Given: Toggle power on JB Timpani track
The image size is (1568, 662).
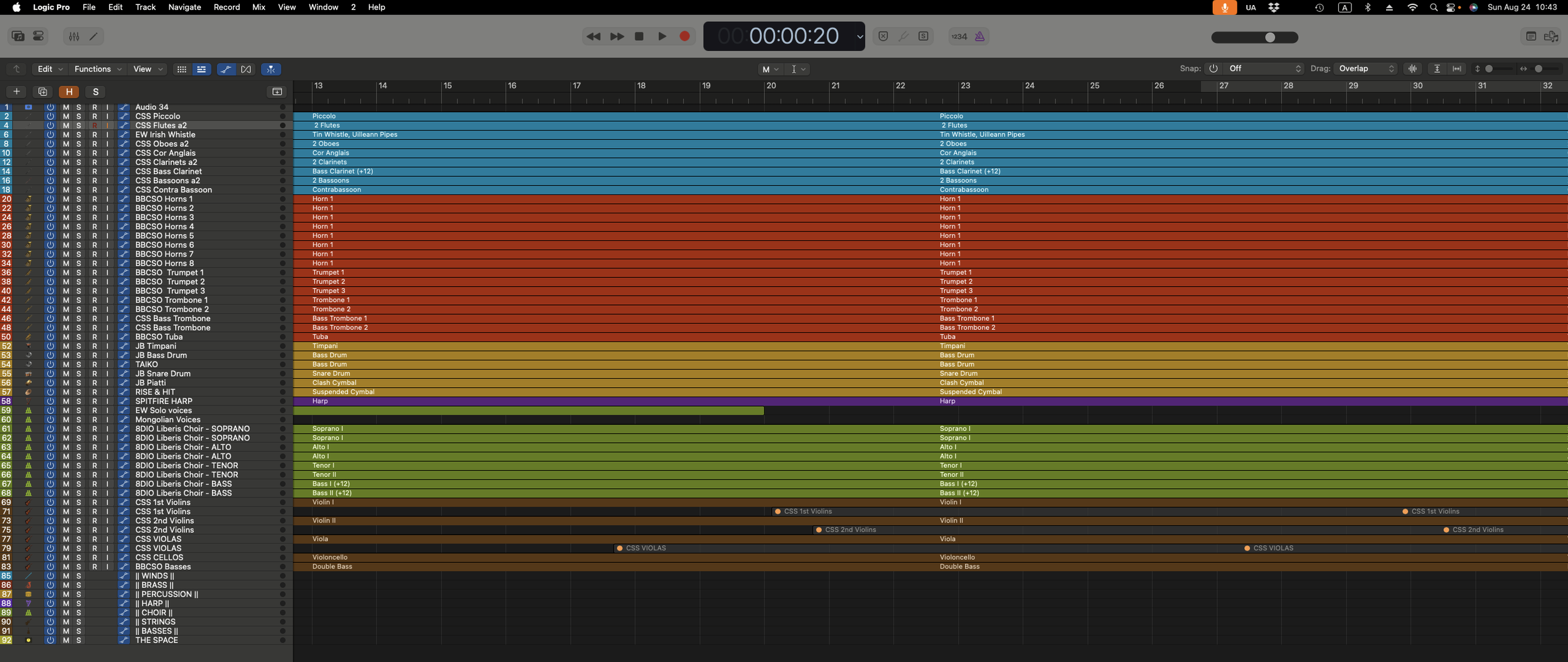Looking at the screenshot, I should 50,346.
